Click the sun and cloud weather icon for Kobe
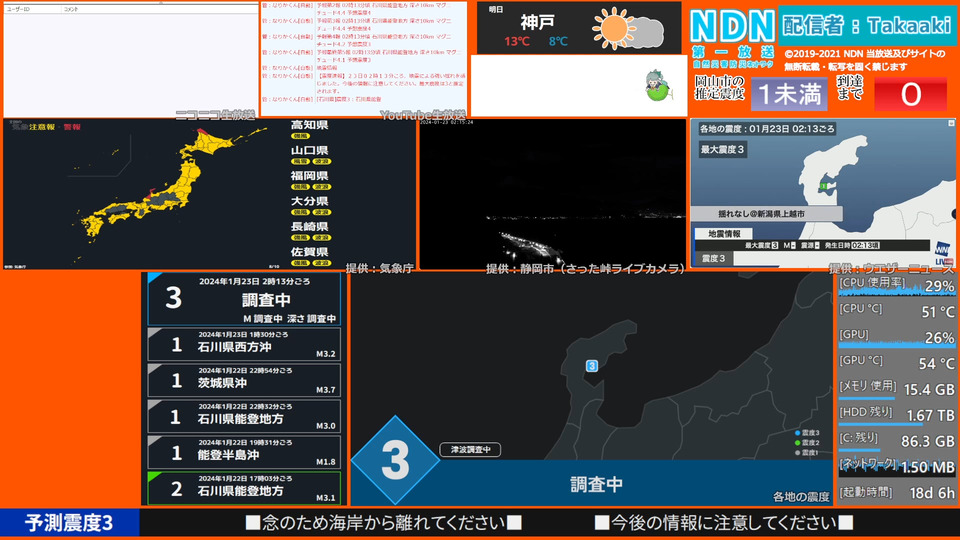The width and height of the screenshot is (960, 540). click(628, 29)
